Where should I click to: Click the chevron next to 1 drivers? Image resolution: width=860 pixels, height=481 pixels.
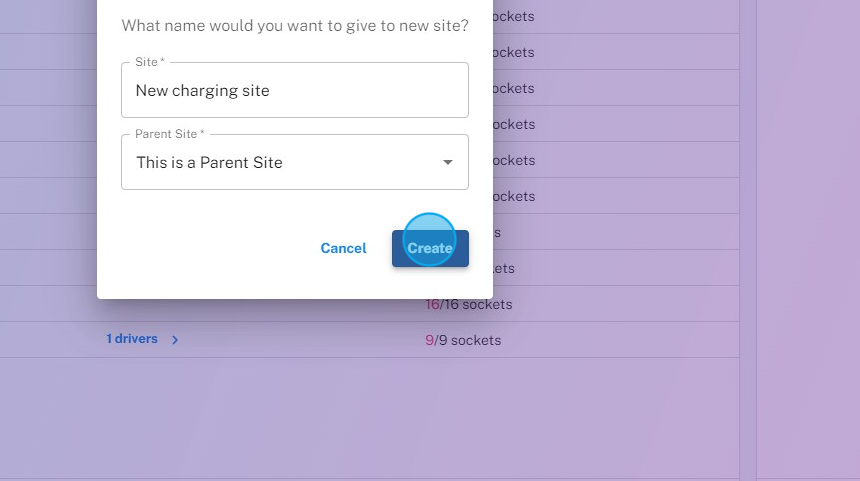175,340
